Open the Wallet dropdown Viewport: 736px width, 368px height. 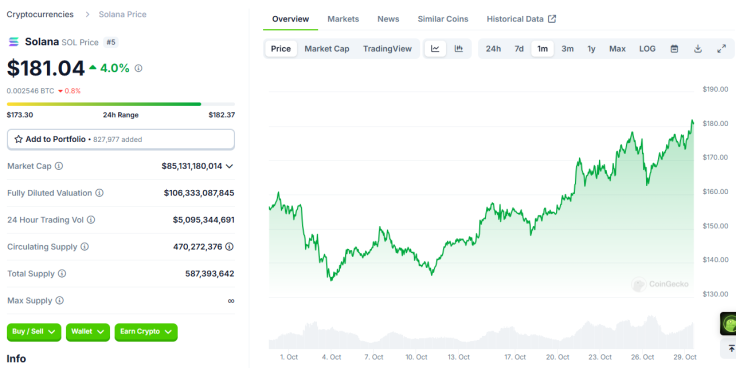coord(88,332)
